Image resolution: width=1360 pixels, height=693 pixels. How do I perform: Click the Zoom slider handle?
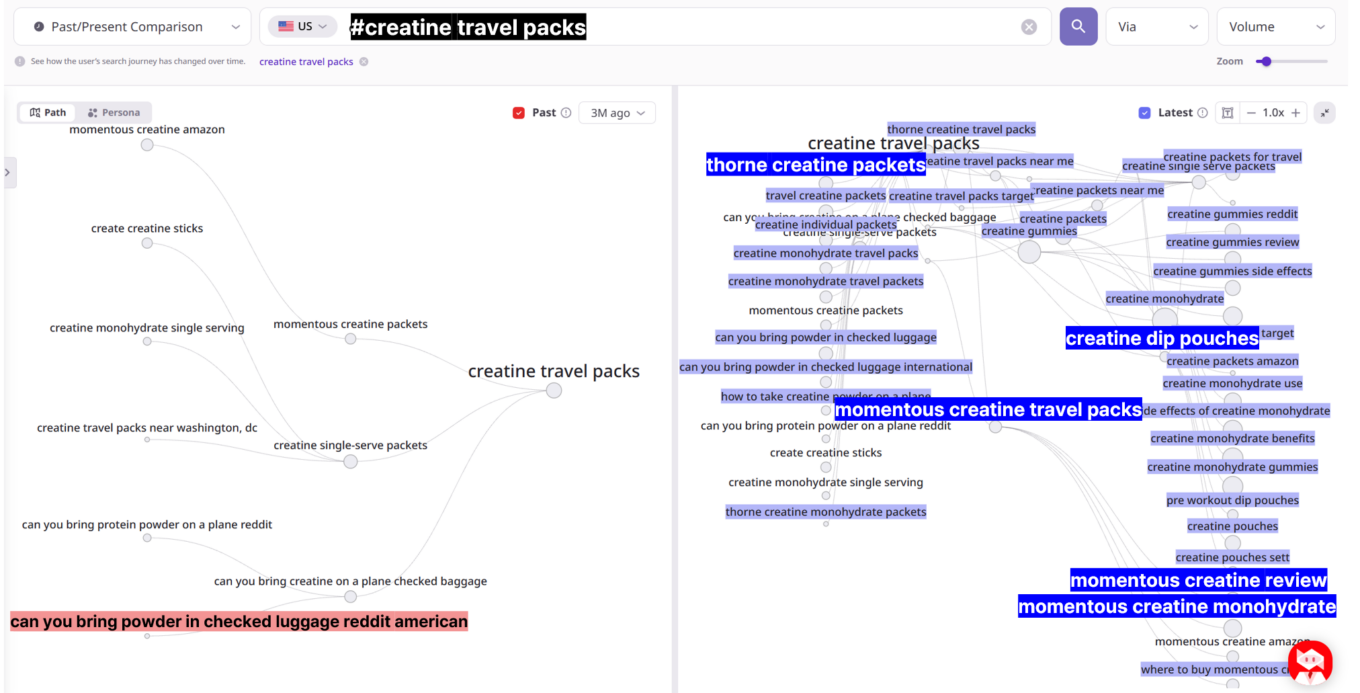point(1266,61)
